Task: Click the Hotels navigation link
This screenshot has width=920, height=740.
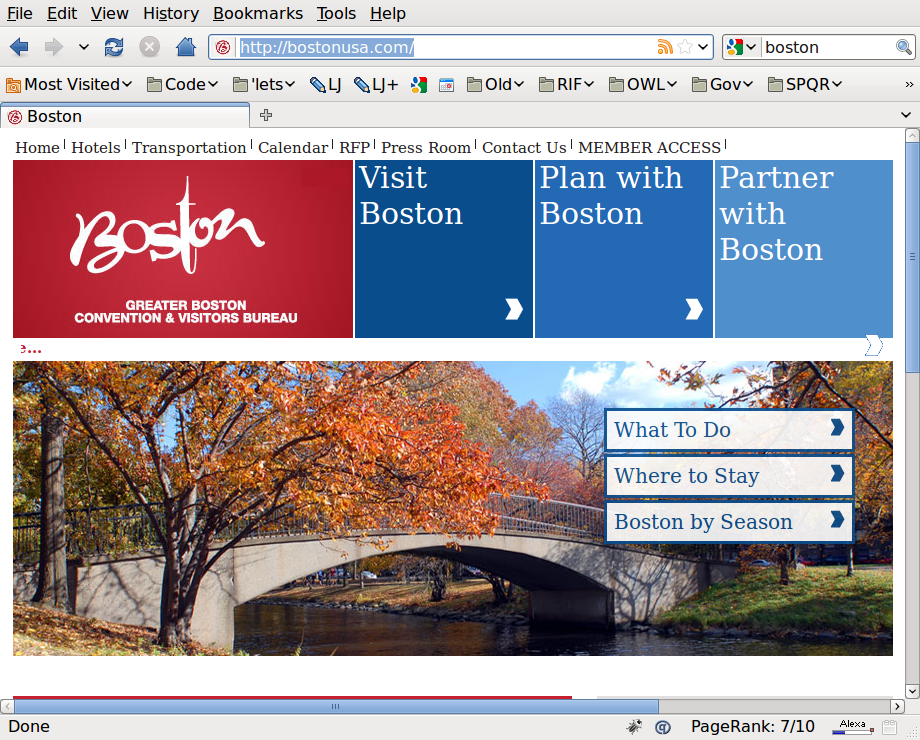Action: 96,148
